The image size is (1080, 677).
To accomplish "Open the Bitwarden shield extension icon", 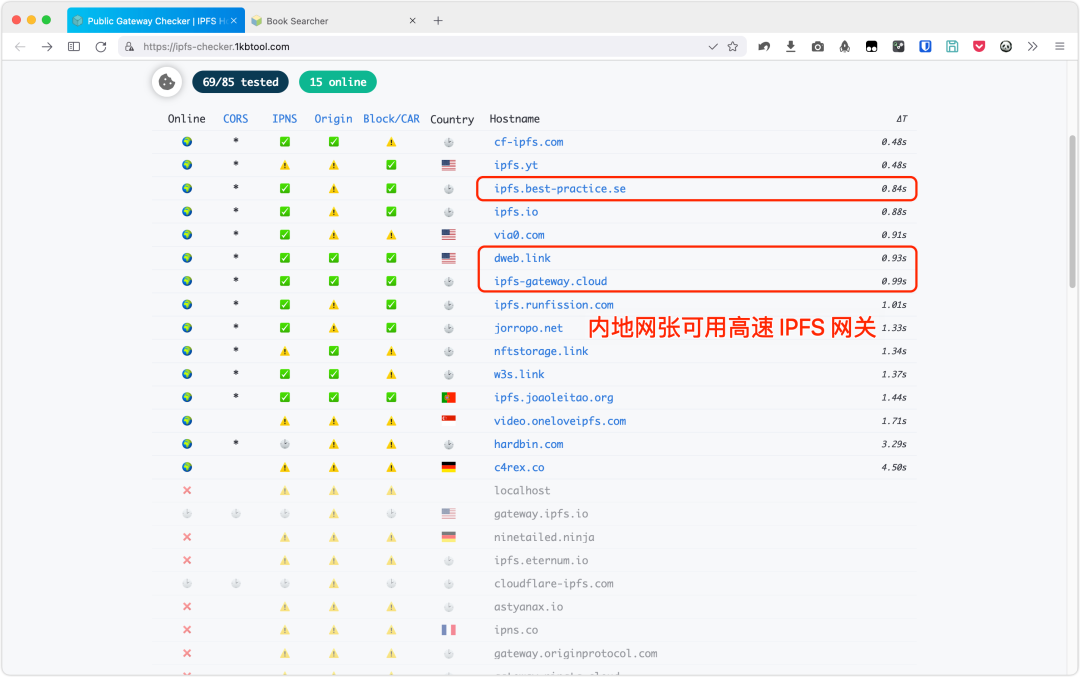I will pyautogui.click(x=925, y=47).
